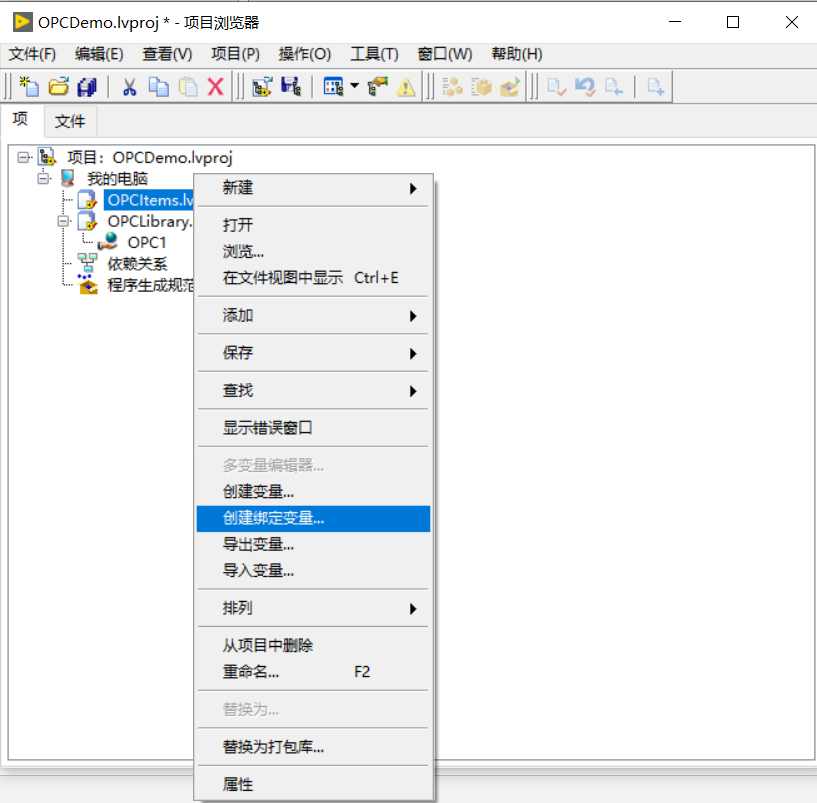The height and width of the screenshot is (803, 817).
Task: Select the 程序生成规范 tree item
Action: pos(151,286)
